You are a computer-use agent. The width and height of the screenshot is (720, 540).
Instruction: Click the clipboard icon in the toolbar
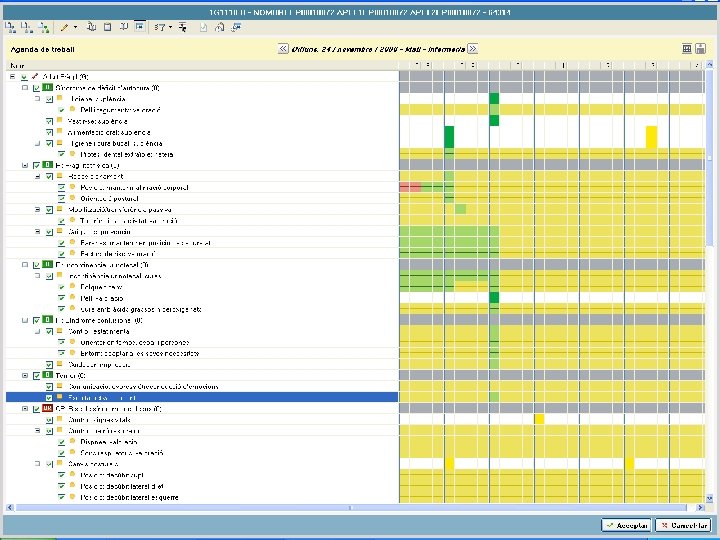(x=107, y=26)
